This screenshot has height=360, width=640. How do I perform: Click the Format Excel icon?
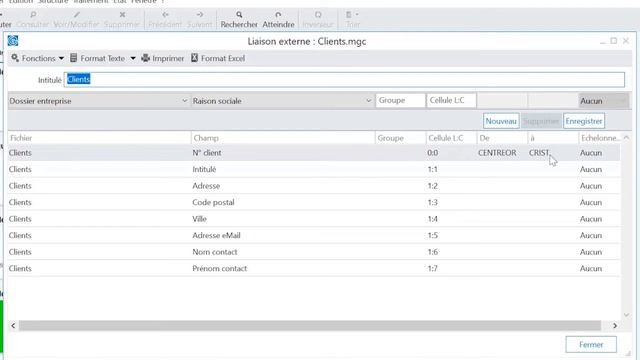195,58
